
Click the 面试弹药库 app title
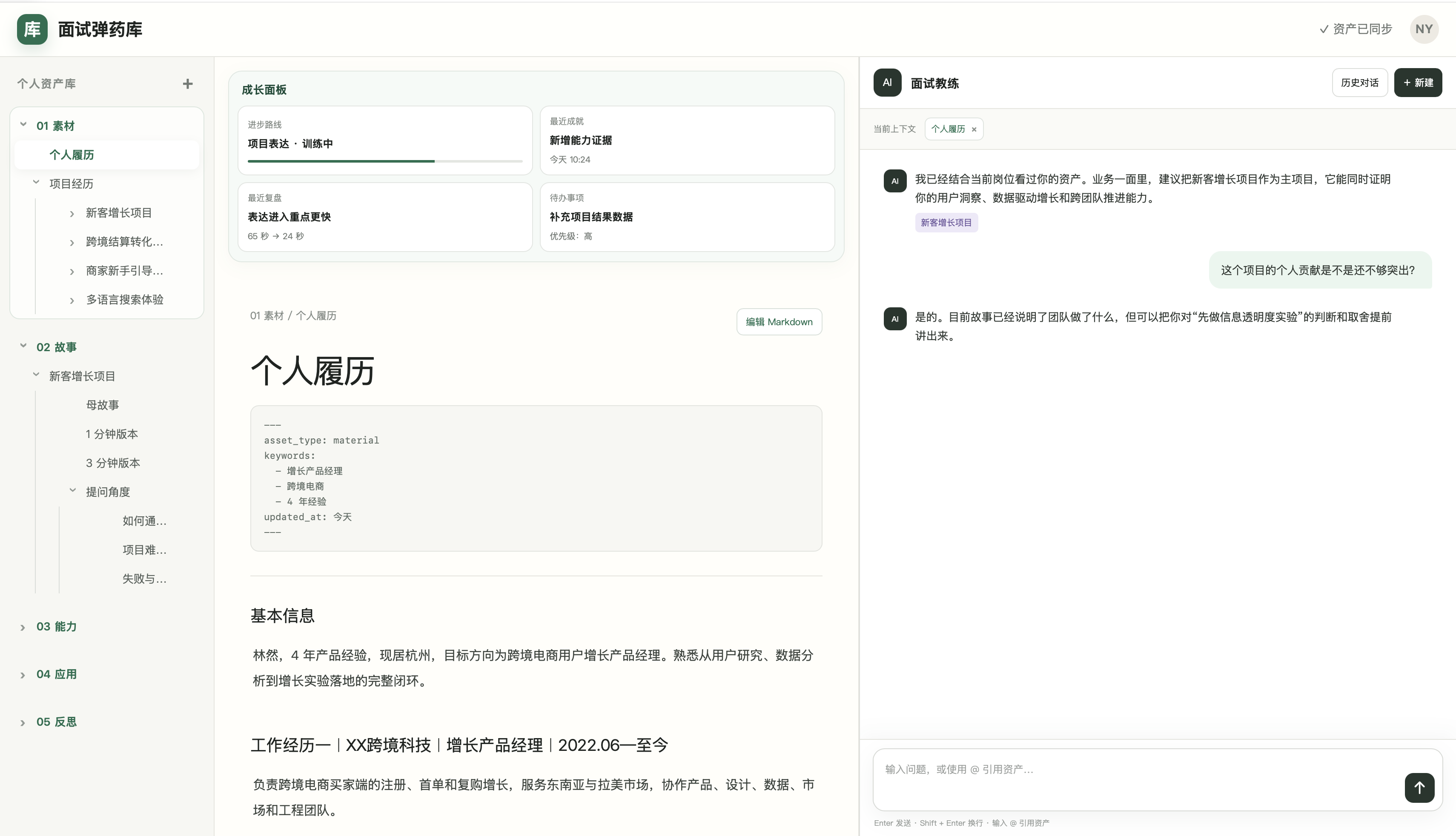tap(100, 29)
